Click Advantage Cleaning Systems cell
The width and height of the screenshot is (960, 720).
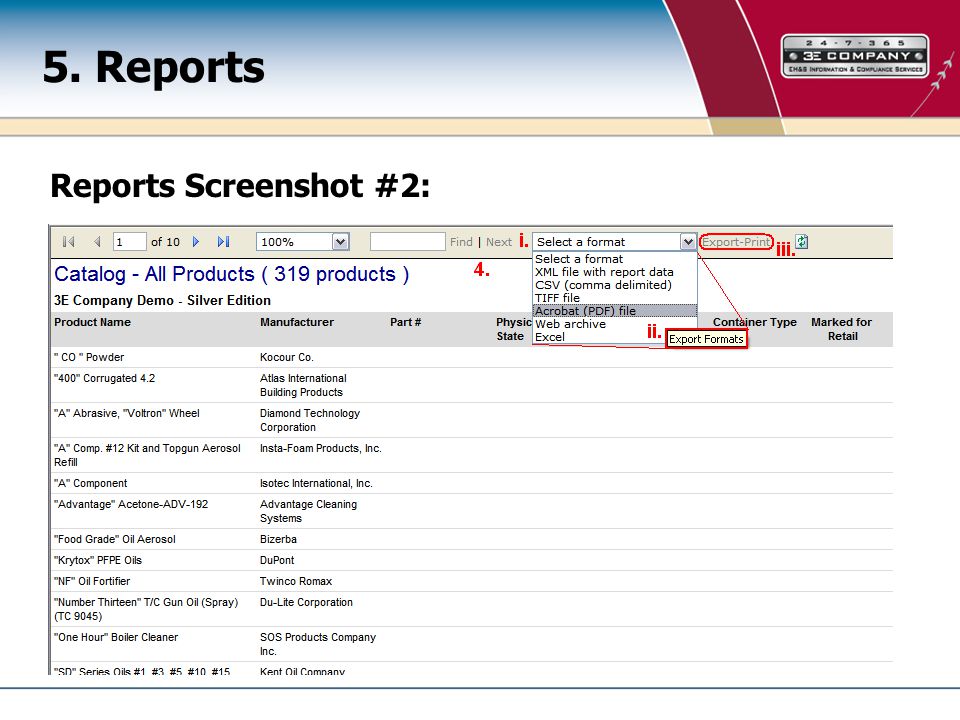pyautogui.click(x=309, y=511)
